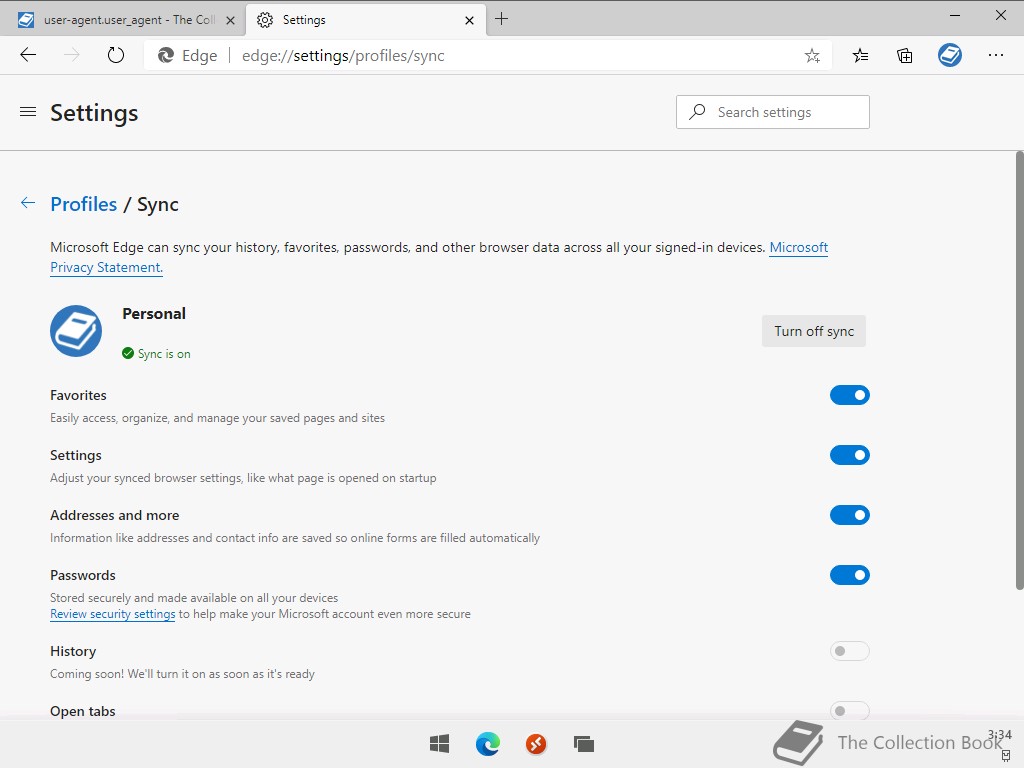Click the Search settings input field
This screenshot has width=1024, height=768.
click(x=773, y=112)
